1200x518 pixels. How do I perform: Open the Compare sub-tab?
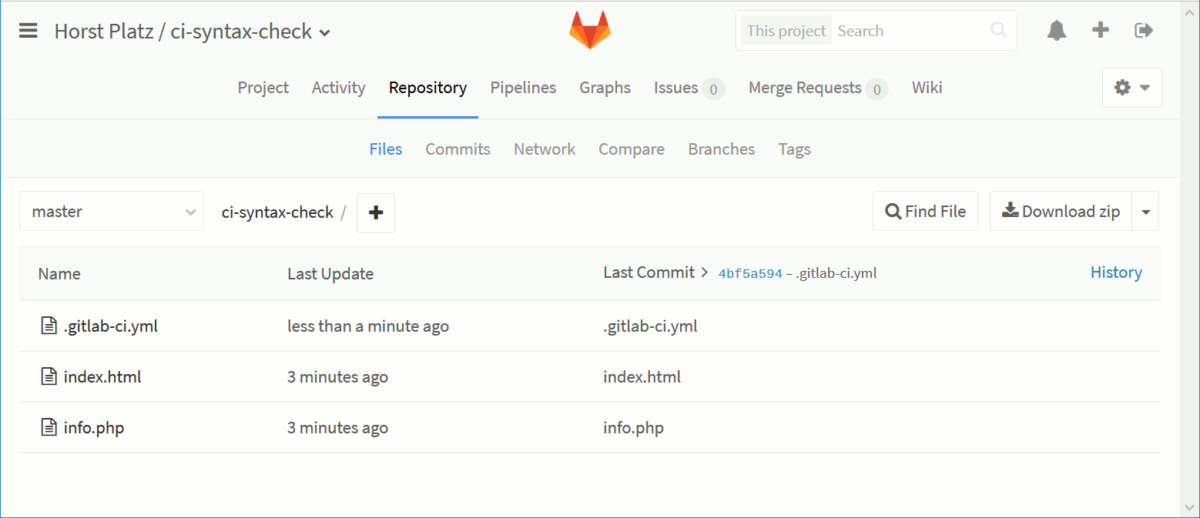click(631, 149)
